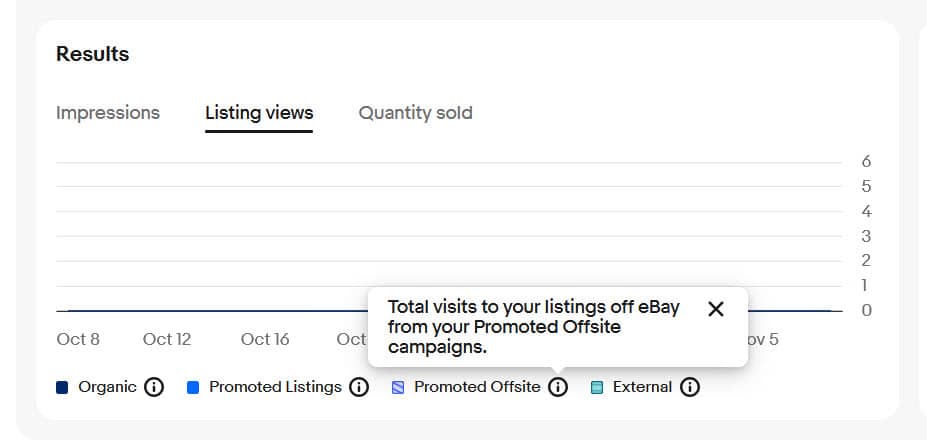927x443 pixels.
Task: Toggle the Promoted Listings legend label
Action: point(275,387)
